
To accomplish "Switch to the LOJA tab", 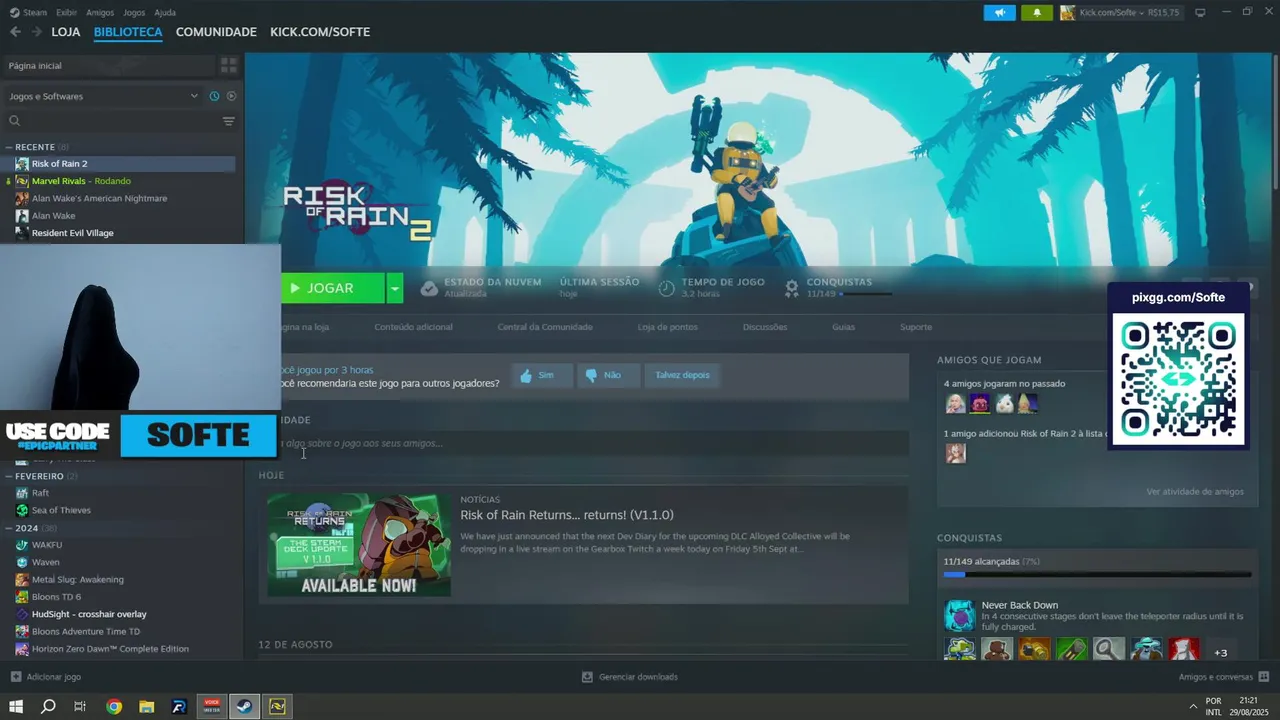I will click(x=66, y=32).
